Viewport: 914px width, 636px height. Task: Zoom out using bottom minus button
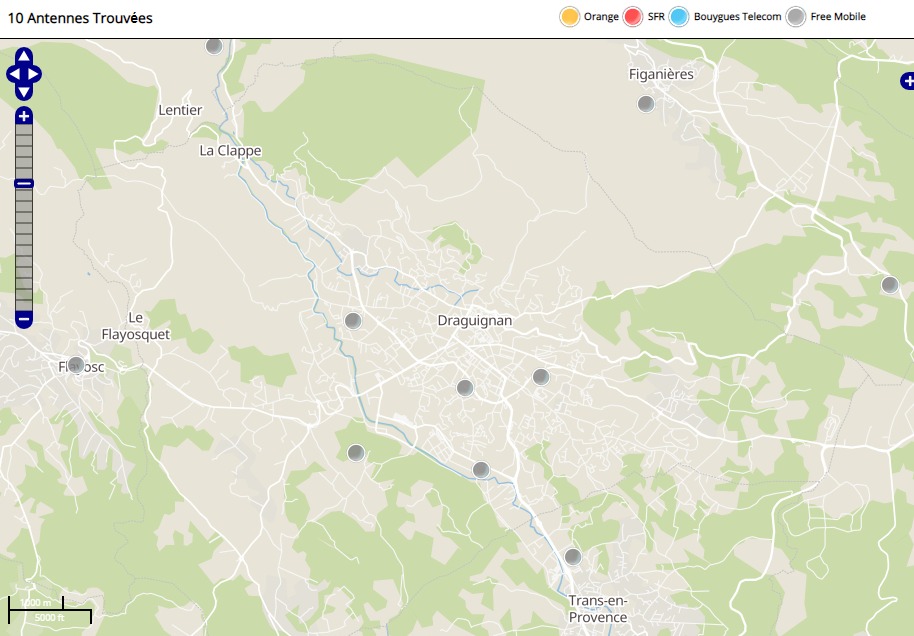[24, 319]
